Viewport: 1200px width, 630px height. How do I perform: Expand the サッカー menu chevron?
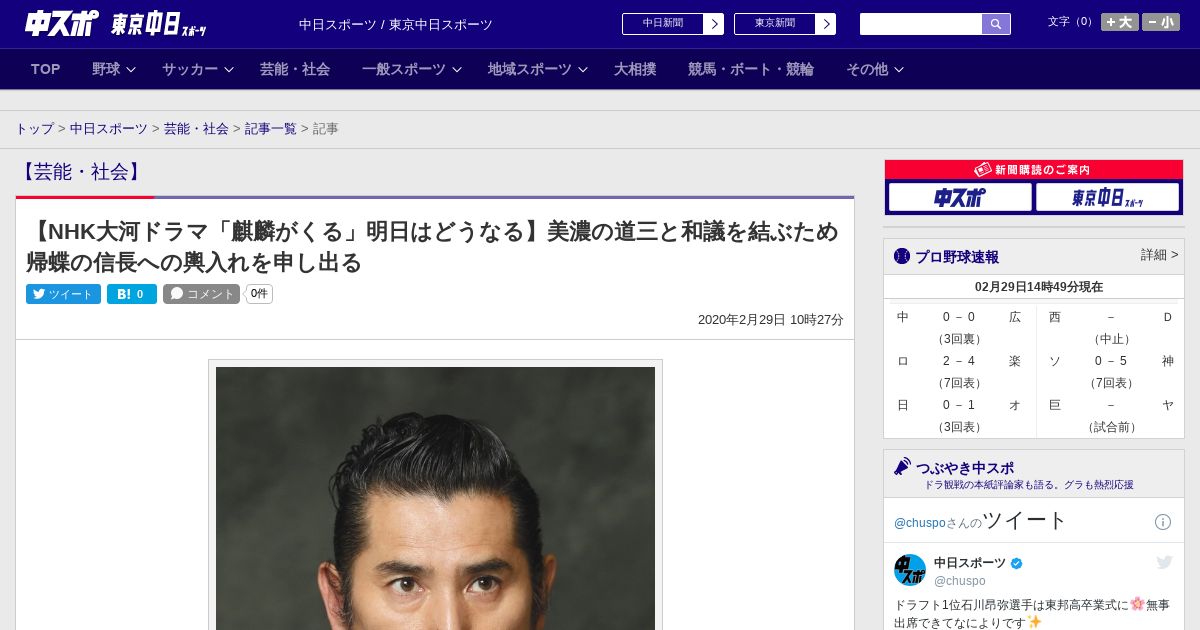pyautogui.click(x=229, y=70)
